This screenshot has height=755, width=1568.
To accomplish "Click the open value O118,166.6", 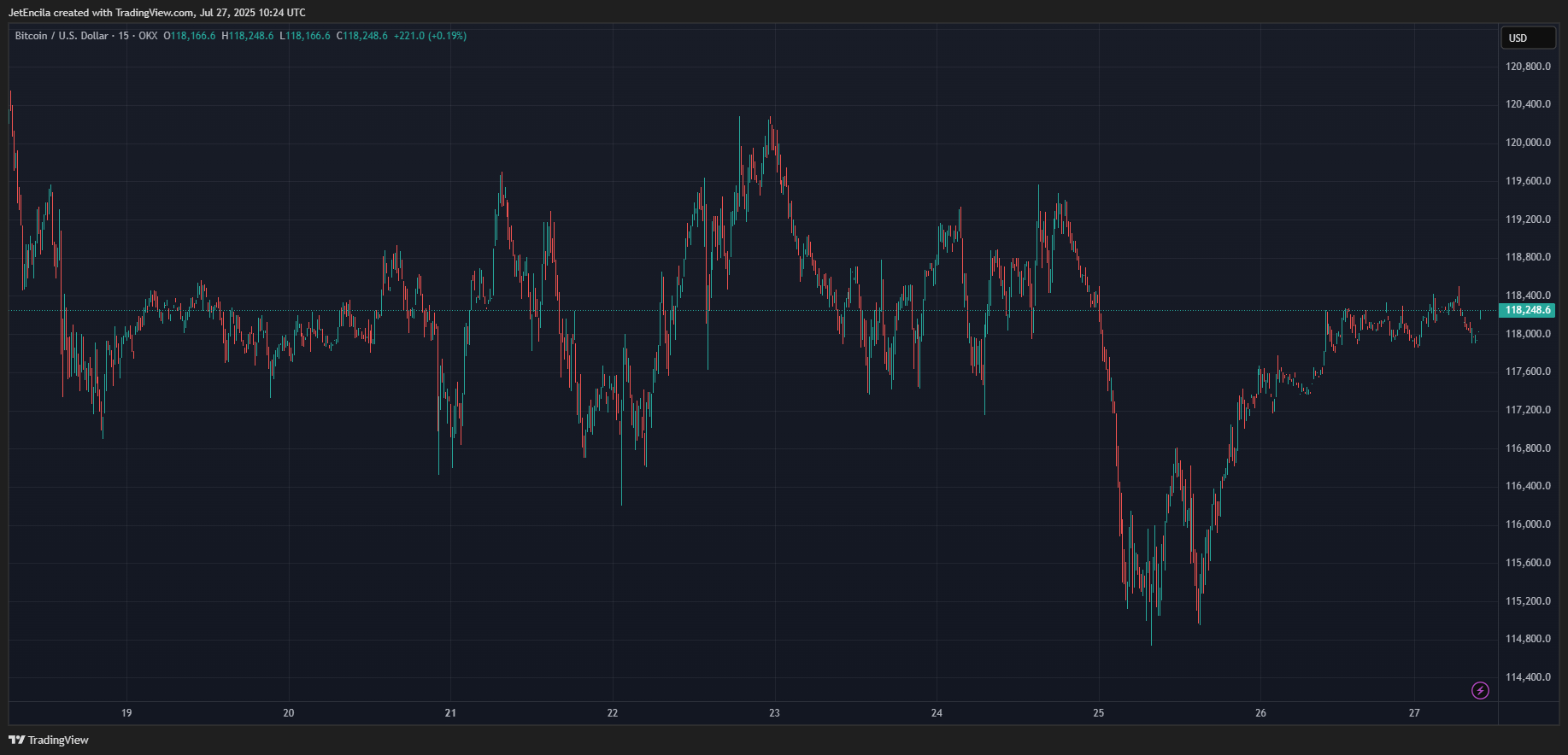I will click(190, 36).
